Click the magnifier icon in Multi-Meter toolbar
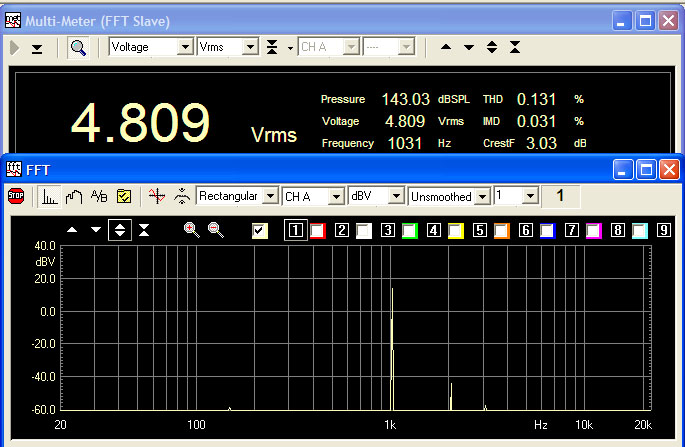 (78, 48)
